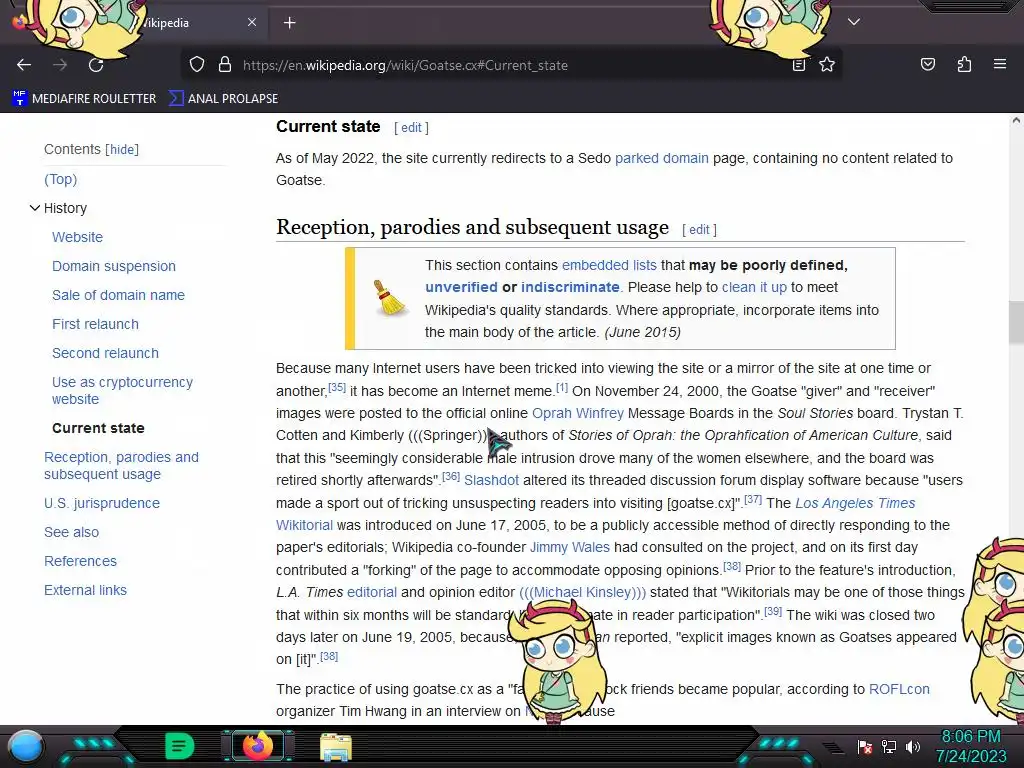Go to First relaunch section
This screenshot has width=1024, height=768.
(95, 325)
